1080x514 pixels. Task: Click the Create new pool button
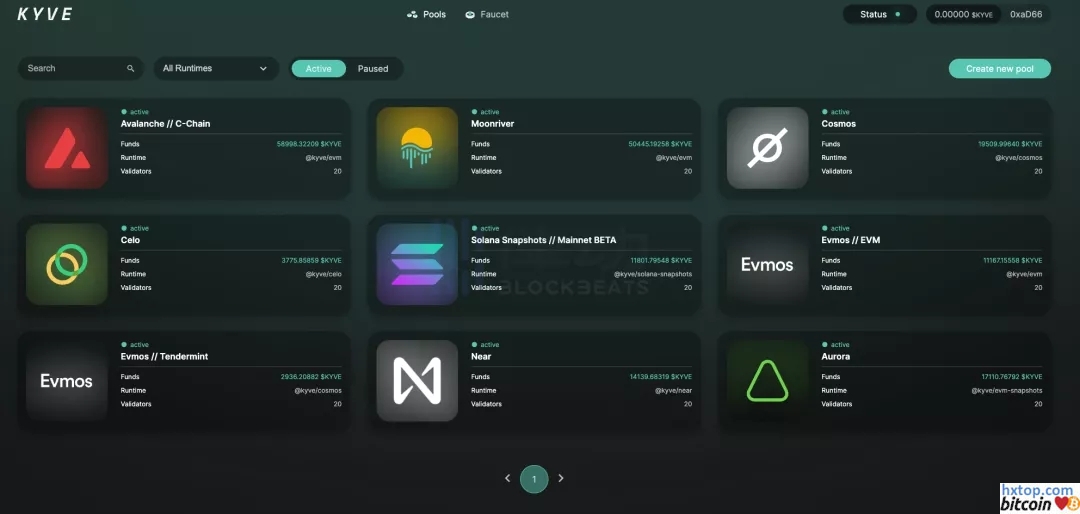click(x=999, y=69)
